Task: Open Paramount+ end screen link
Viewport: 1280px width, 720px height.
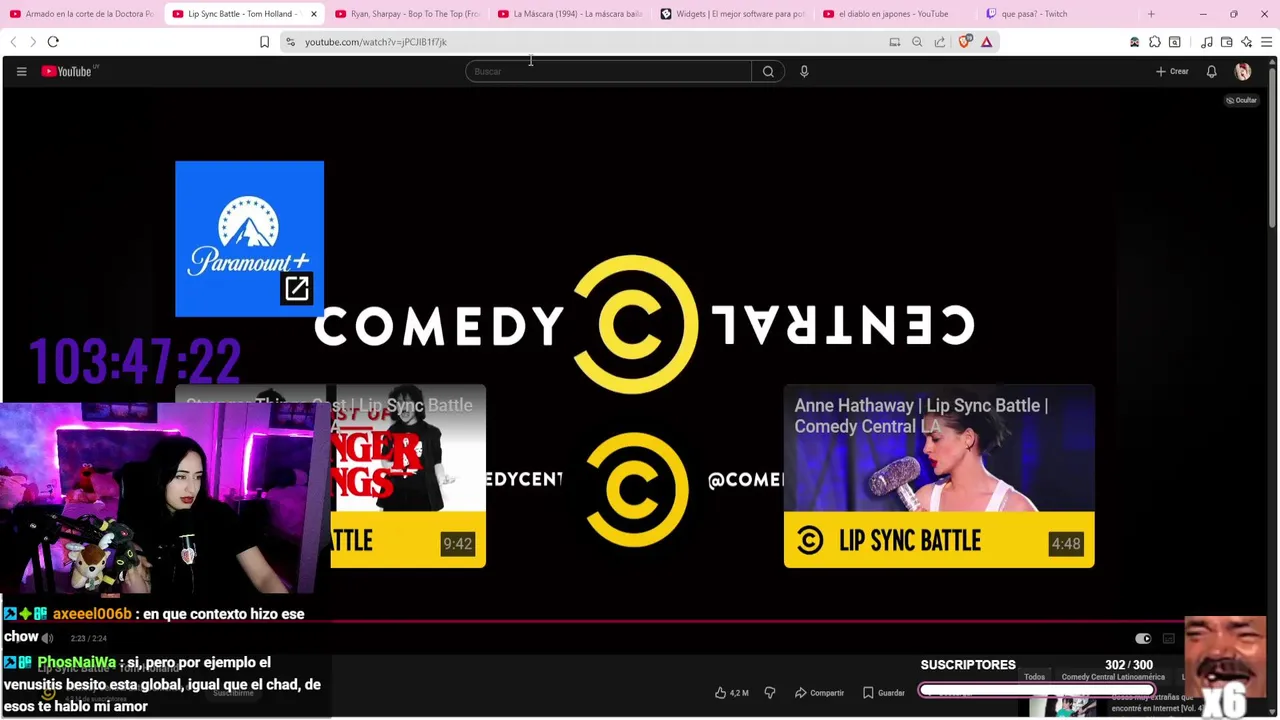Action: 249,238
